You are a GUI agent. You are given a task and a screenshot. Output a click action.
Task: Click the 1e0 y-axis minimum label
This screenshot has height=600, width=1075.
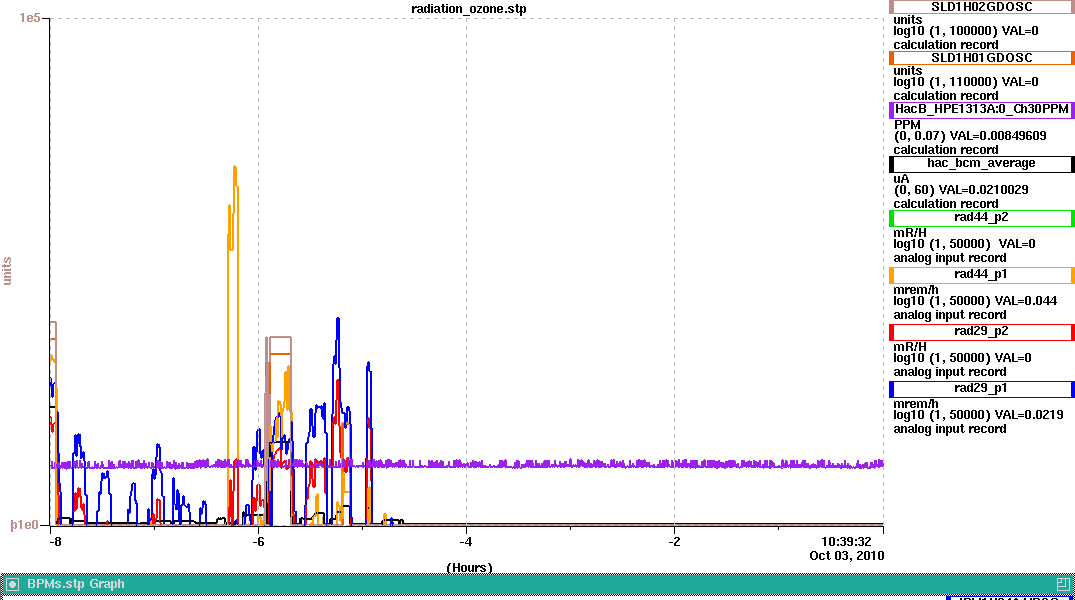click(25, 525)
